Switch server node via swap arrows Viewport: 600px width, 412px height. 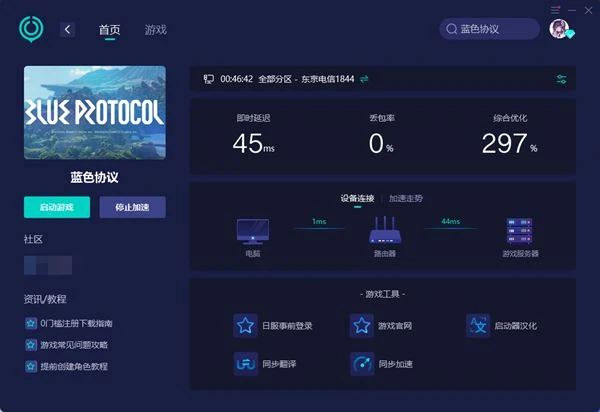tap(365, 79)
